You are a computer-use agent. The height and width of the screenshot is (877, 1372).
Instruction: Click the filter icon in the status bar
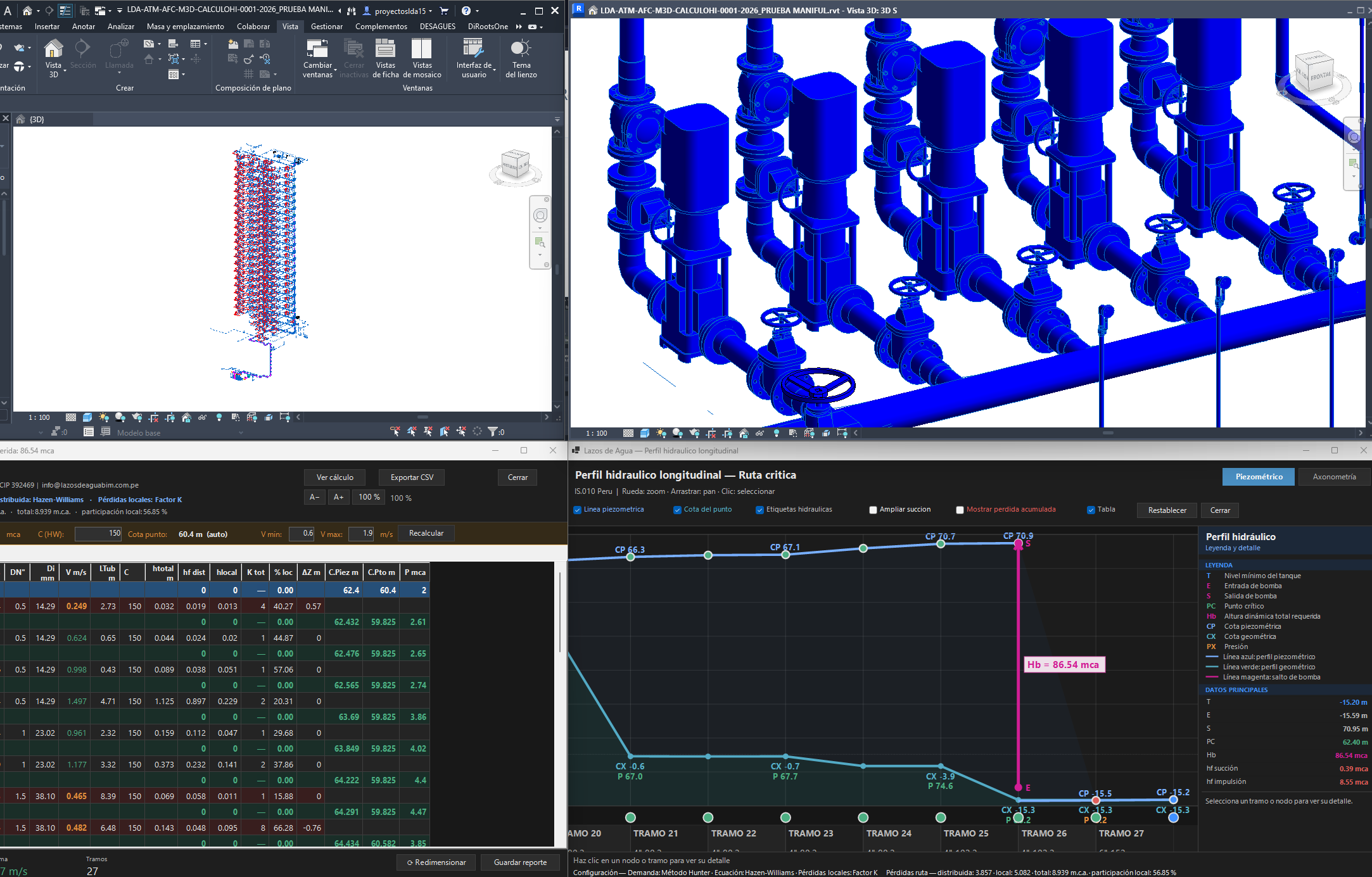tap(493, 432)
